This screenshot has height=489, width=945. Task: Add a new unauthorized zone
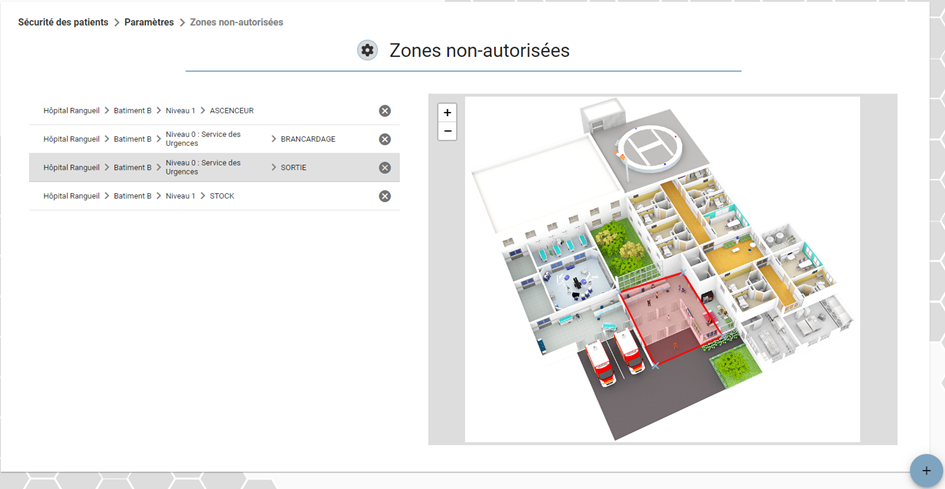pyautogui.click(x=926, y=471)
